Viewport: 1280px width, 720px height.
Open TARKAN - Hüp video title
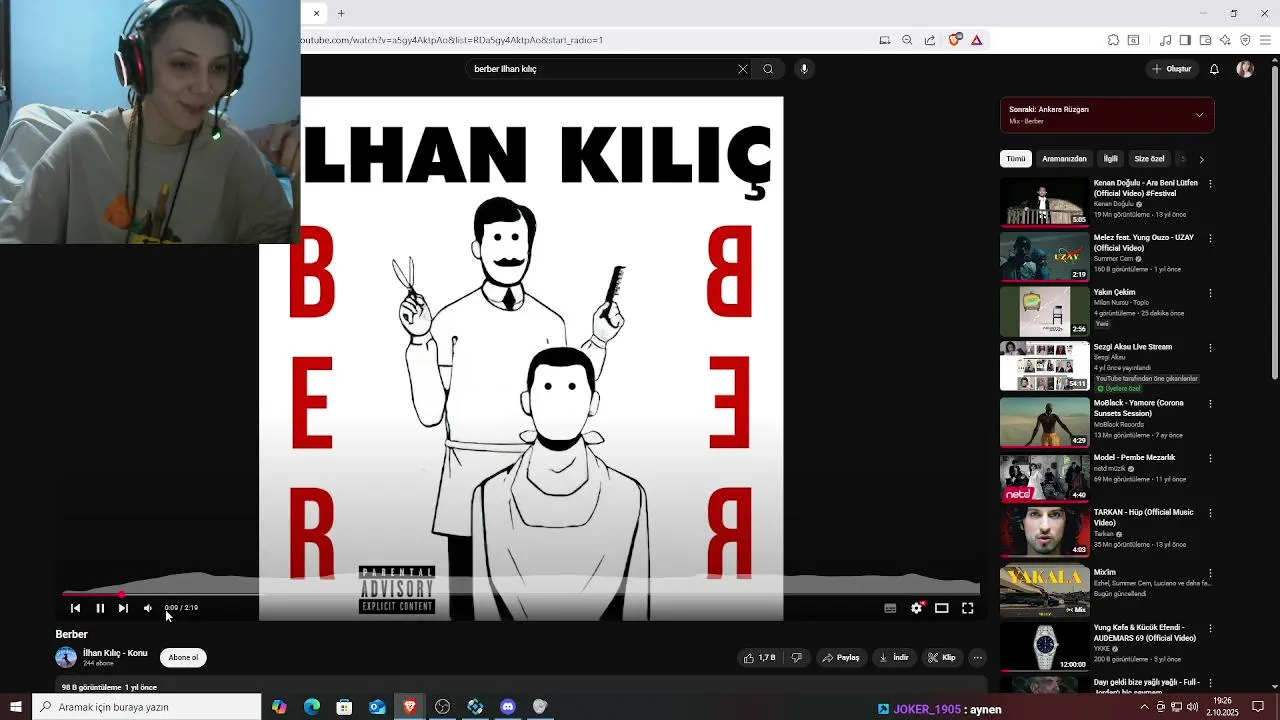coord(1143,517)
